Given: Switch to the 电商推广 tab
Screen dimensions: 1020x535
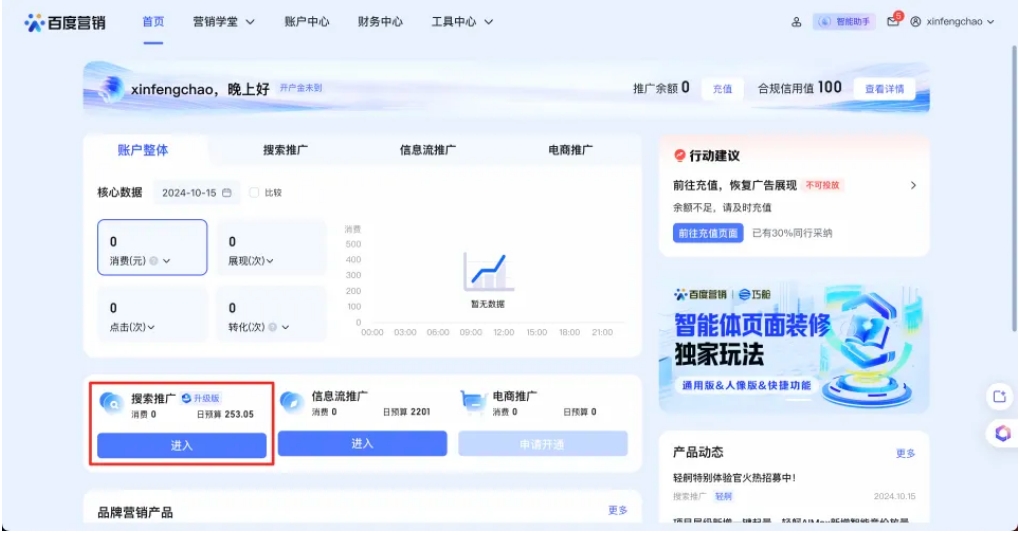Looking at the screenshot, I should [570, 150].
